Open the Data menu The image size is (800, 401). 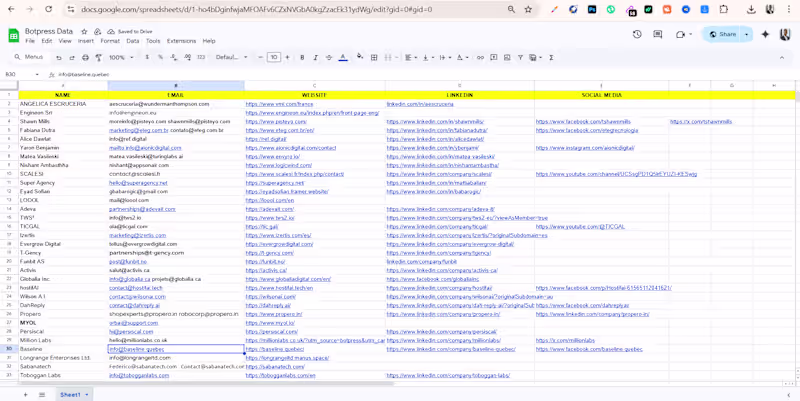[x=133, y=41]
